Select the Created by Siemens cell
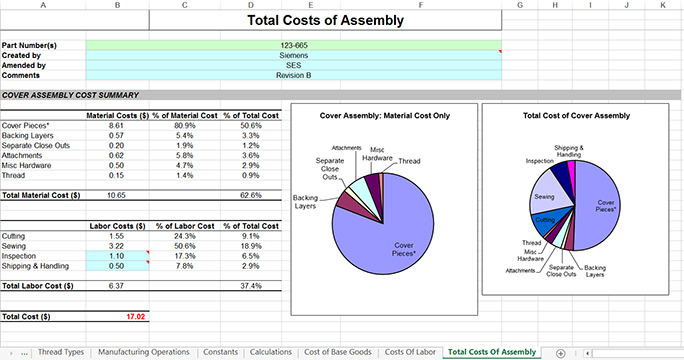684x360 pixels. pyautogui.click(x=294, y=55)
